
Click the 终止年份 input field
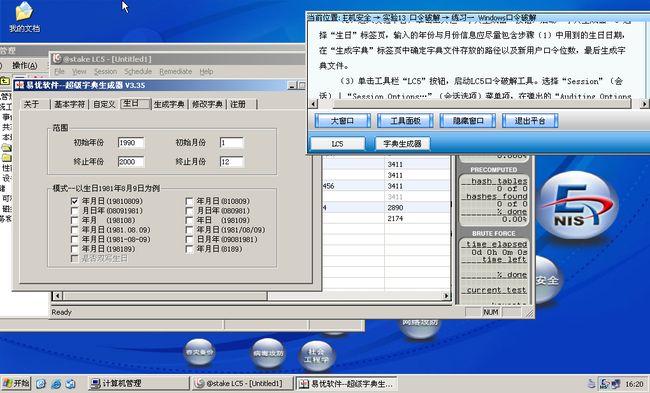click(131, 162)
